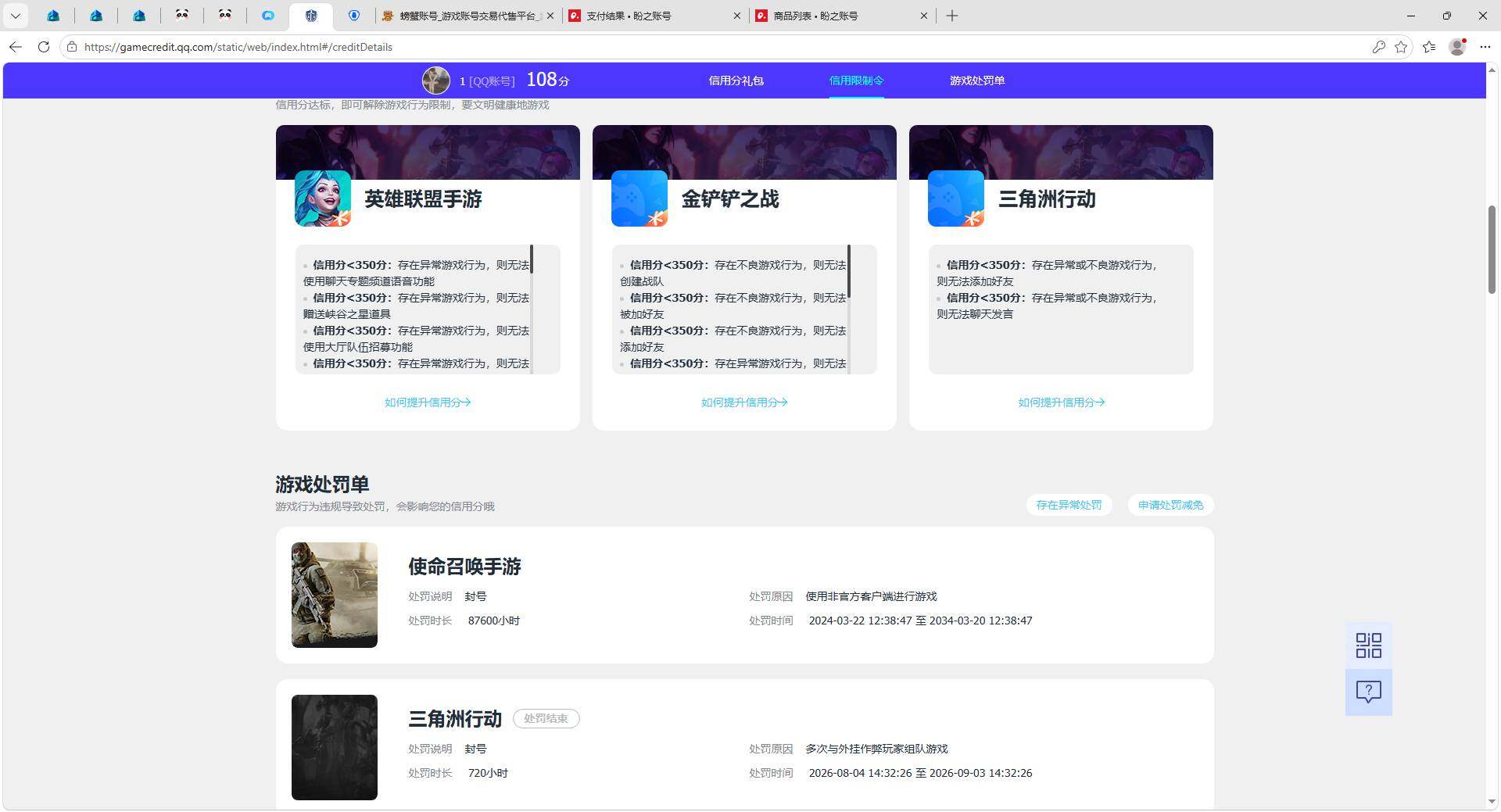Screen dimensions: 1501x812
Task: Open the 信用分礼包 tab
Action: pos(736,80)
